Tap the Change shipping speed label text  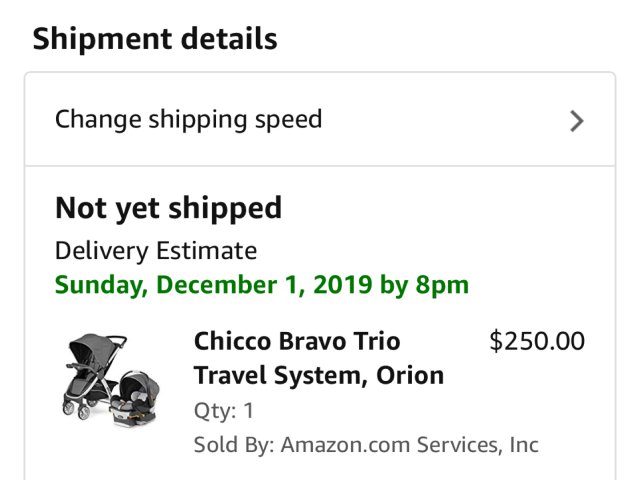click(x=188, y=120)
